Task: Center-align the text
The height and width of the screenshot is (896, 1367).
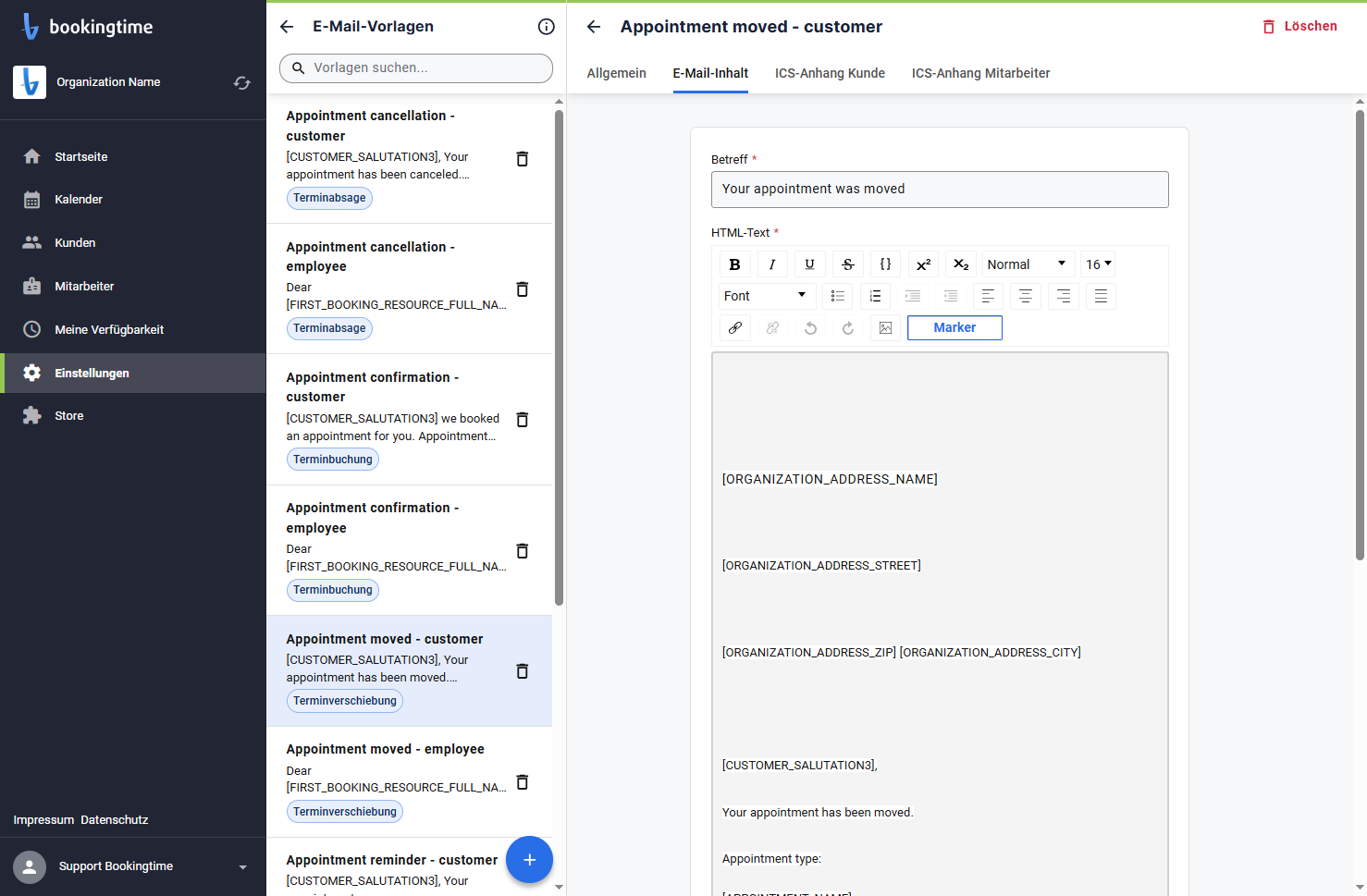Action: coord(1026,296)
